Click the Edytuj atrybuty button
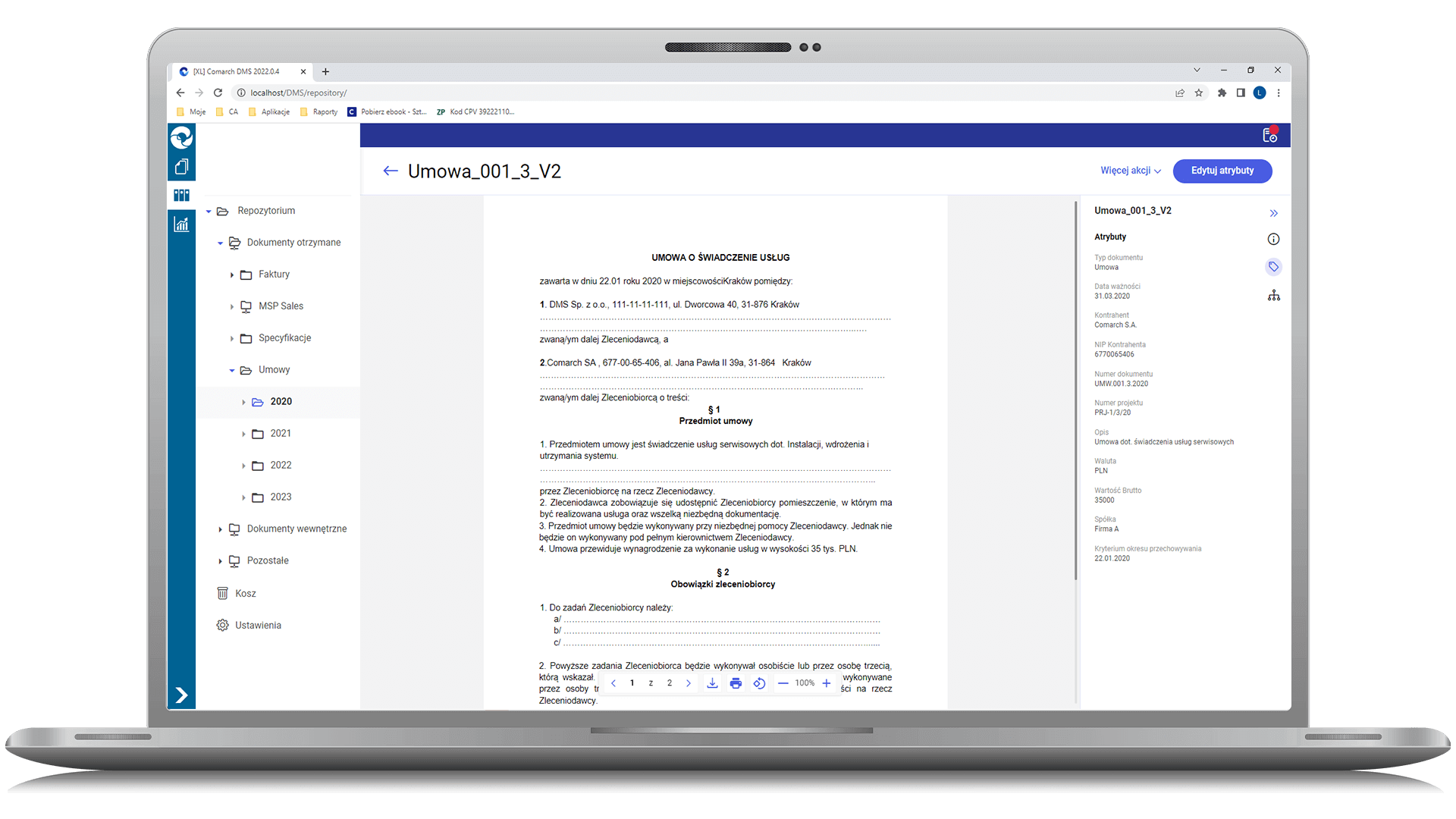The height and width of the screenshot is (819, 1456). point(1222,171)
